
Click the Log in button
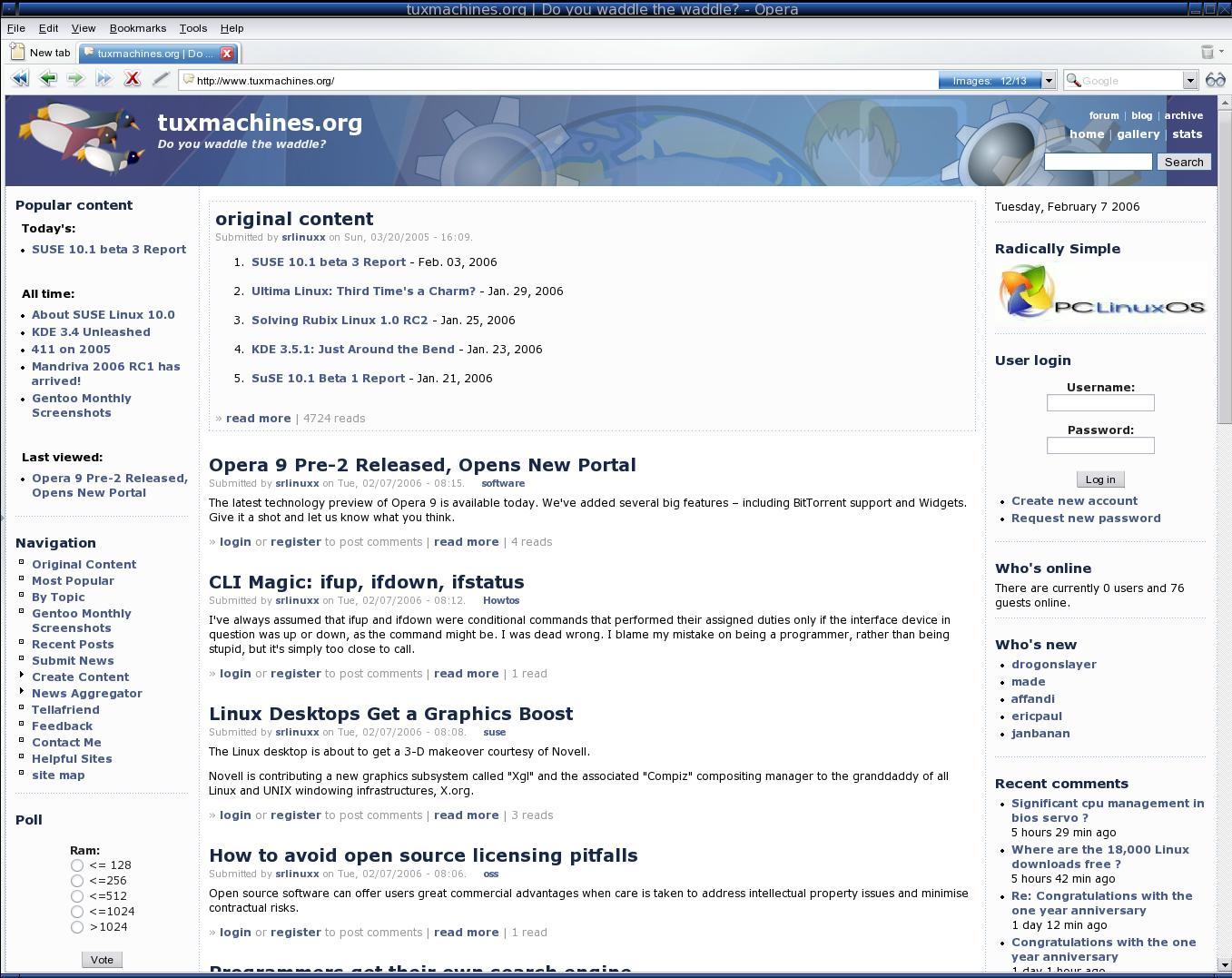pos(1100,479)
